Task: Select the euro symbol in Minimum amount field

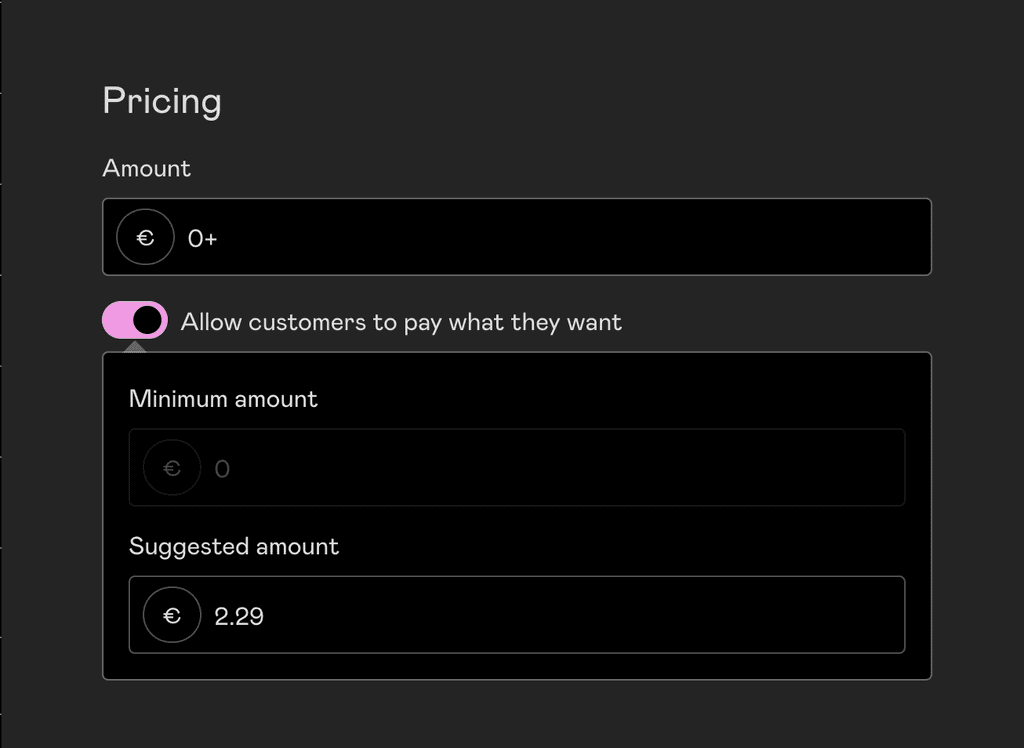Action: coord(170,467)
